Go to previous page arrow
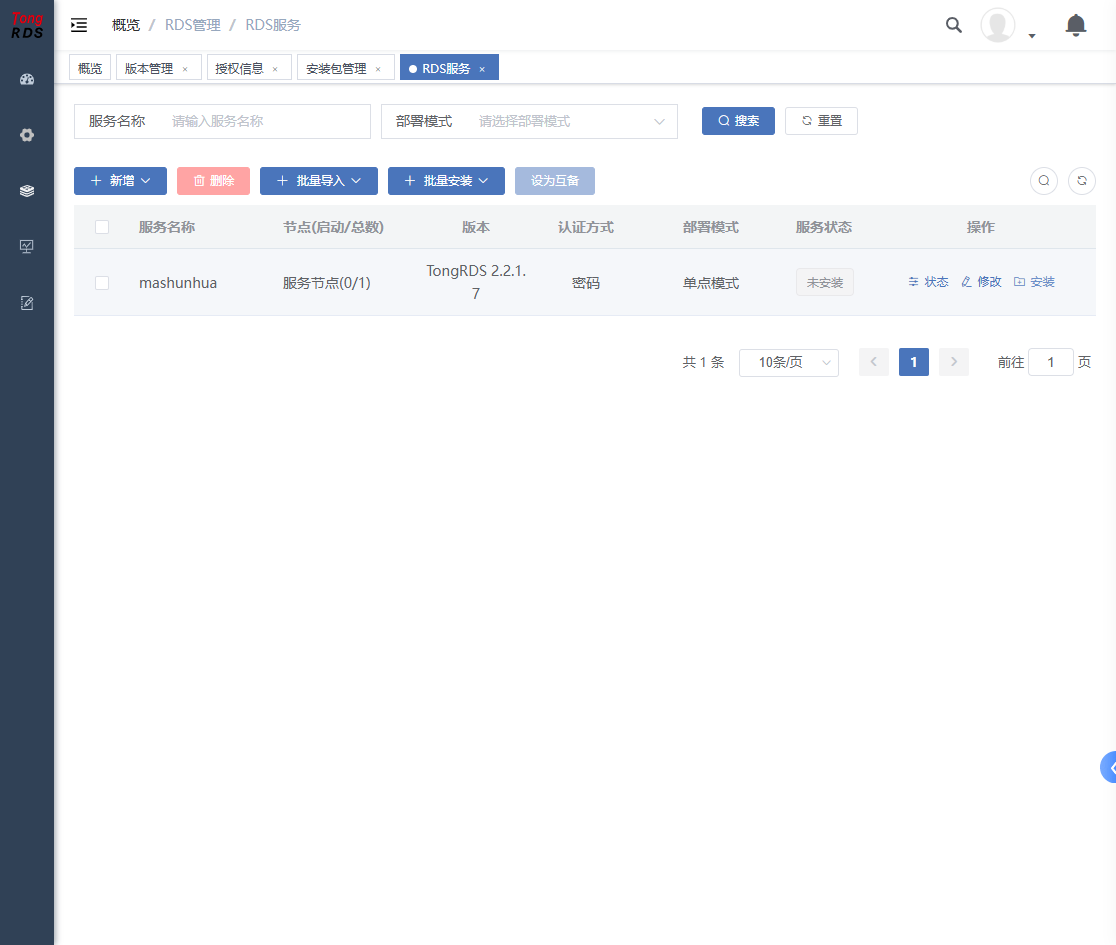This screenshot has width=1116, height=945. point(873,362)
